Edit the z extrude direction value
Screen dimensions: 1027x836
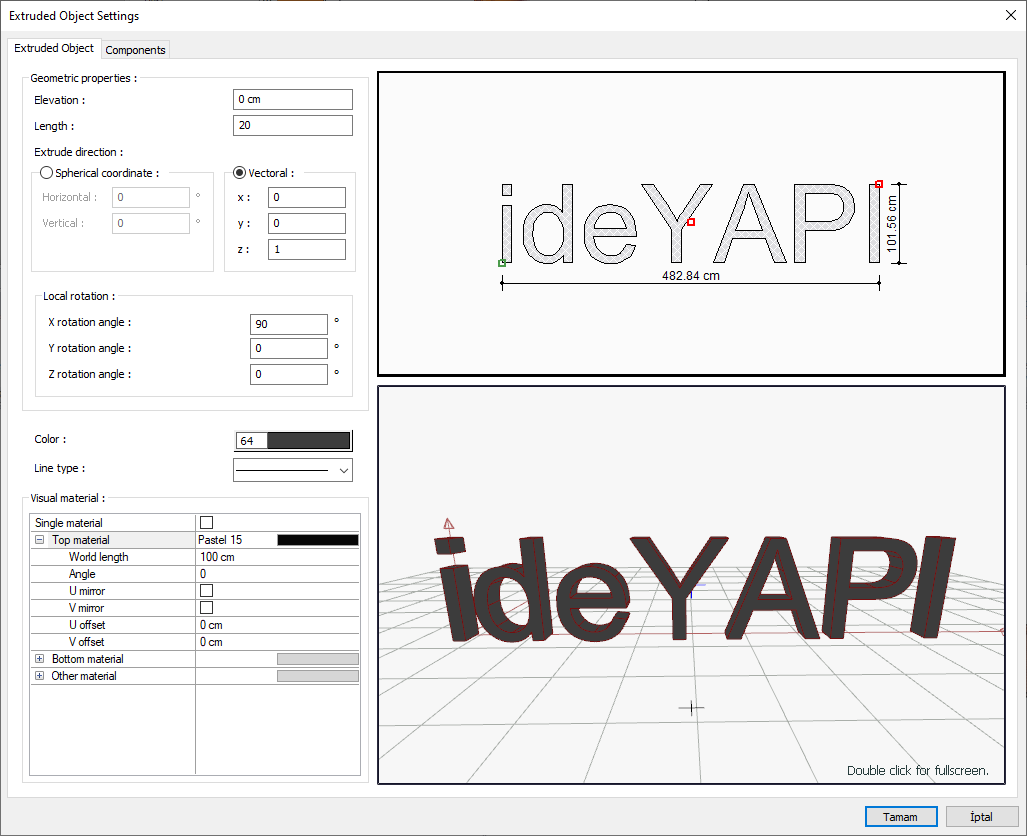[307, 248]
